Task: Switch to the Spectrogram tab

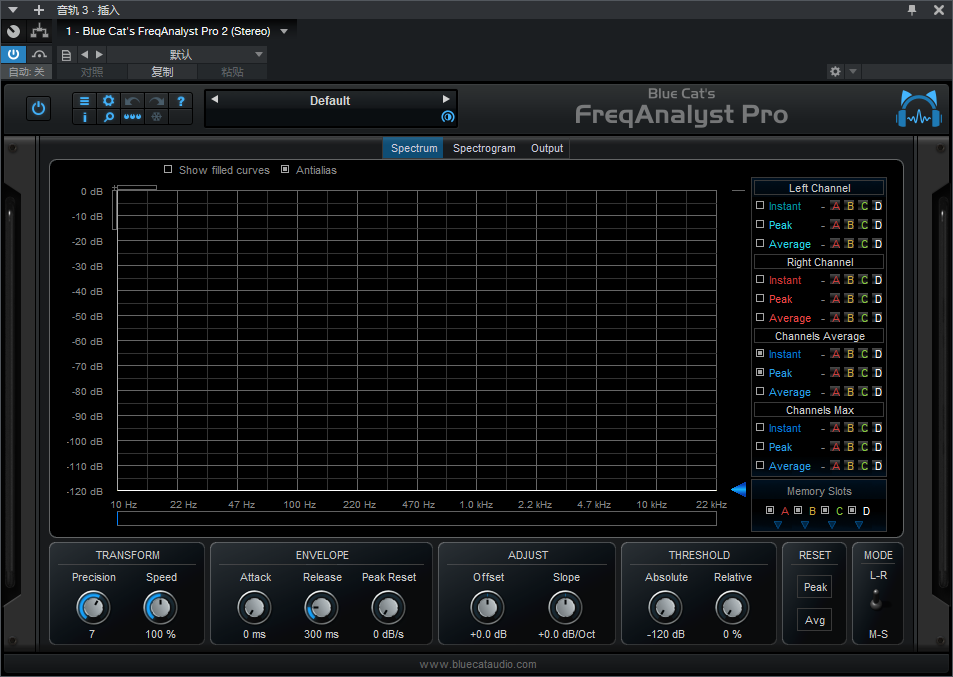Action: [x=484, y=148]
